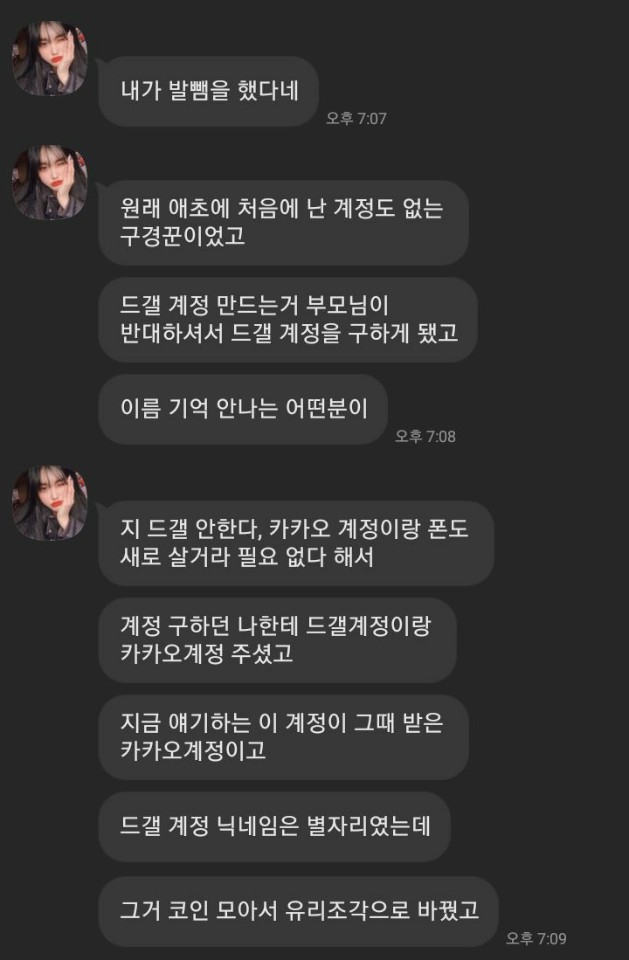Click the 오후 7:08 timestamp
The width and height of the screenshot is (629, 960).
pyautogui.click(x=425, y=436)
